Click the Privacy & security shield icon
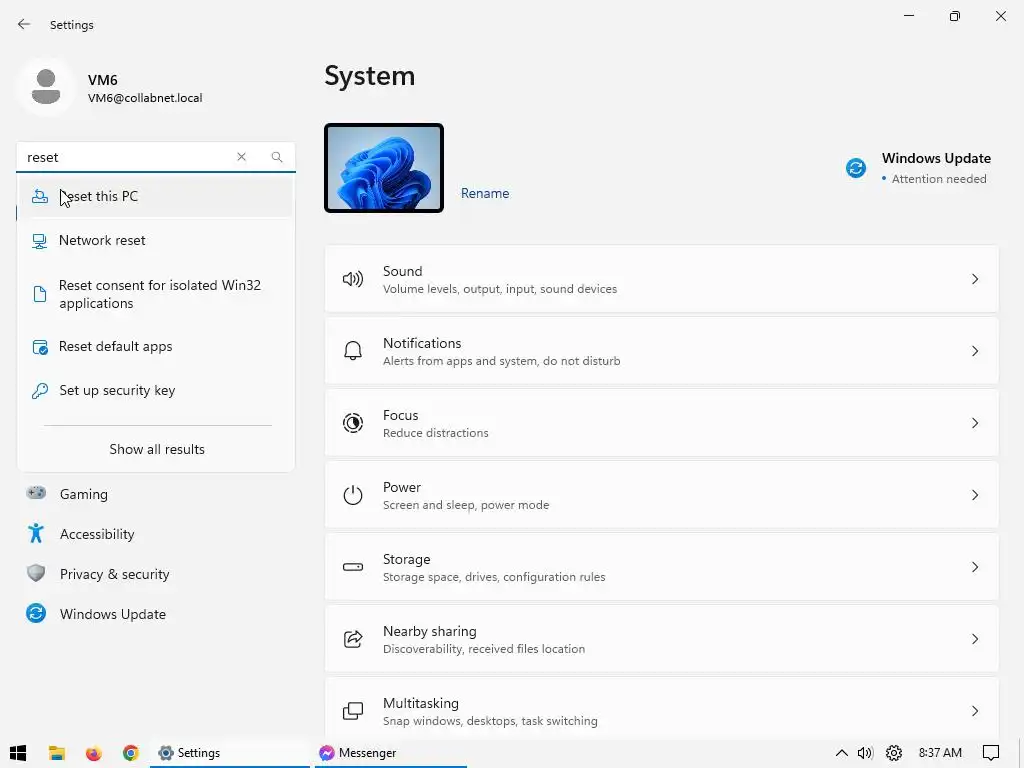 point(36,573)
